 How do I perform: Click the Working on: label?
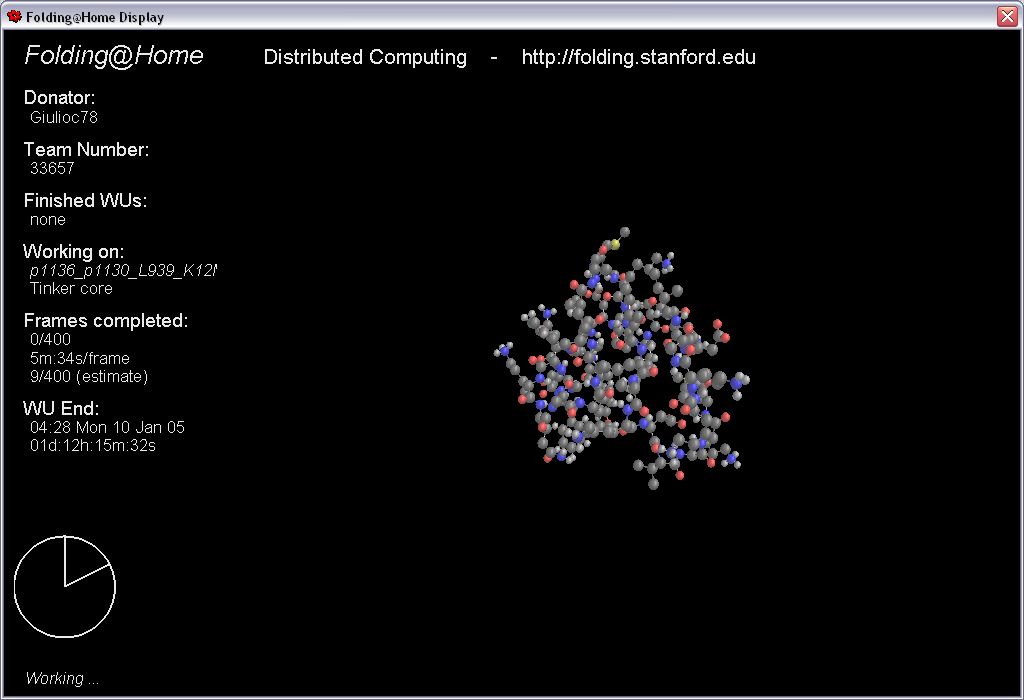73,251
